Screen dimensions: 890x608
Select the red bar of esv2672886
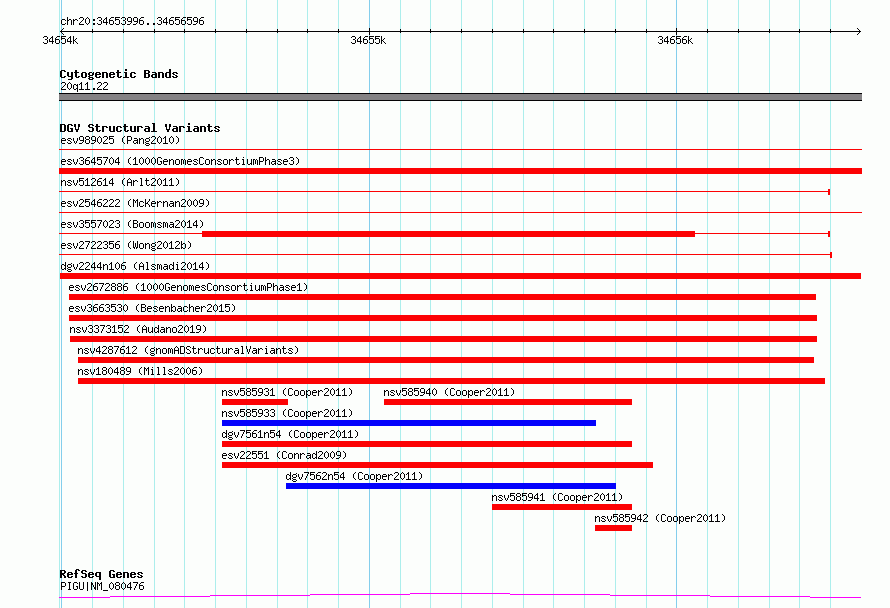point(442,297)
